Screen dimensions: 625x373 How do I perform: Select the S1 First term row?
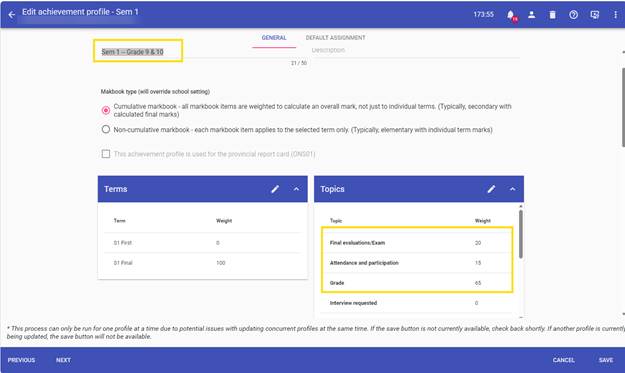point(202,243)
